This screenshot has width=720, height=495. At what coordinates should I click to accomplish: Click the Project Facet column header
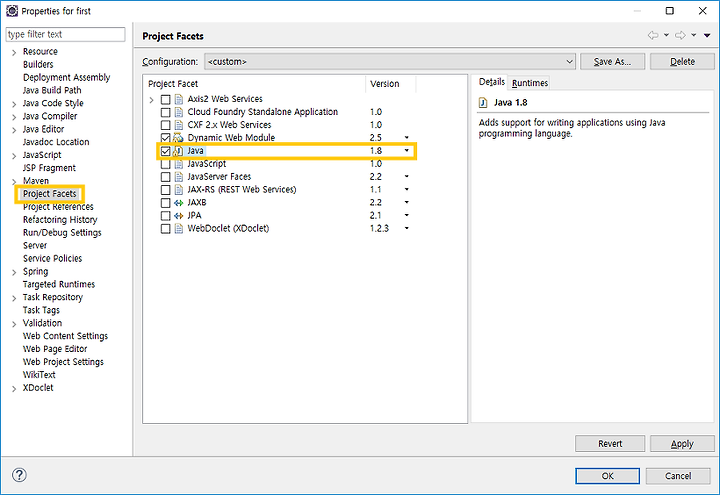254,84
